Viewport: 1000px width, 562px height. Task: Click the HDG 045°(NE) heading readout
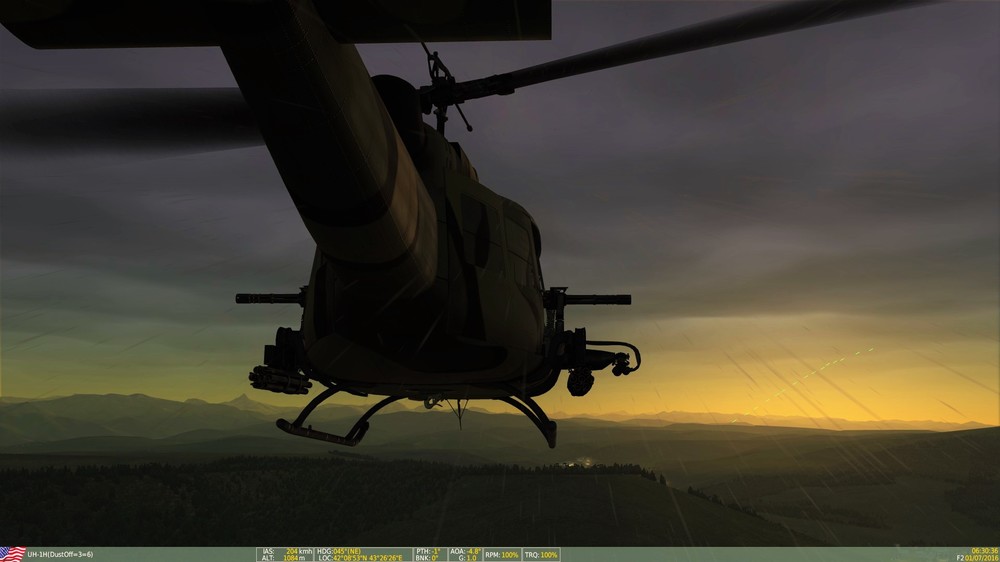pos(339,551)
